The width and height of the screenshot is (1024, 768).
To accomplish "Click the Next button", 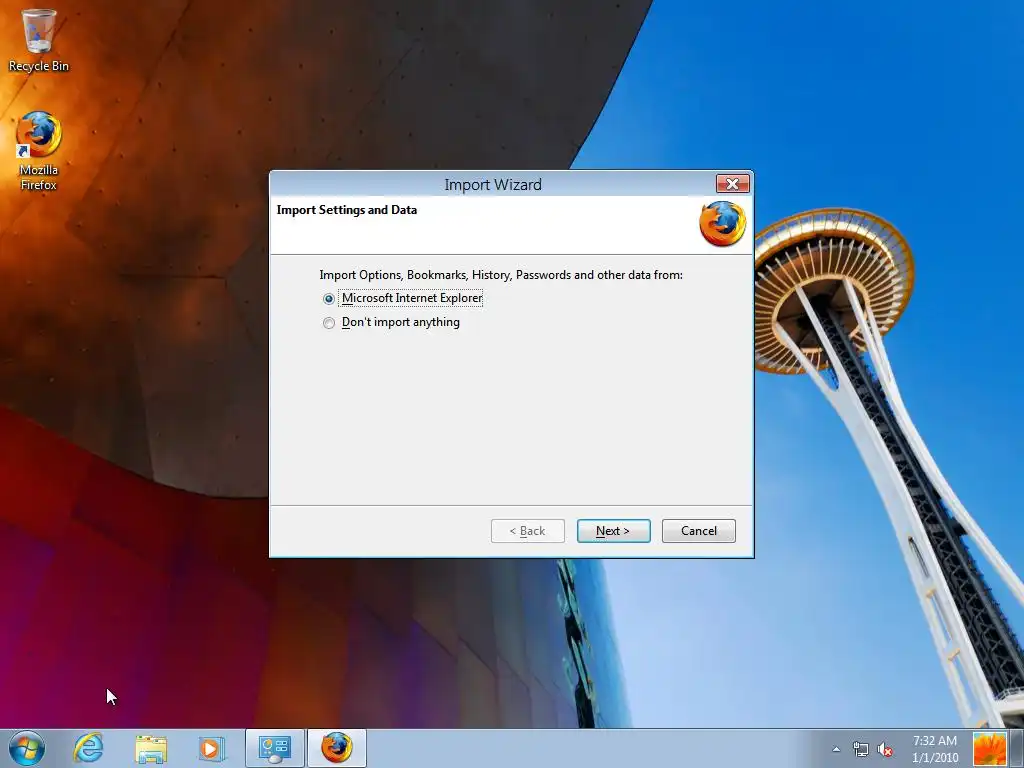I will [613, 531].
